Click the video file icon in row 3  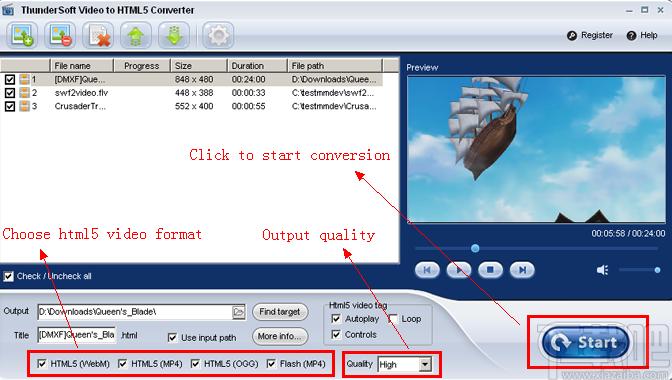click(24, 106)
